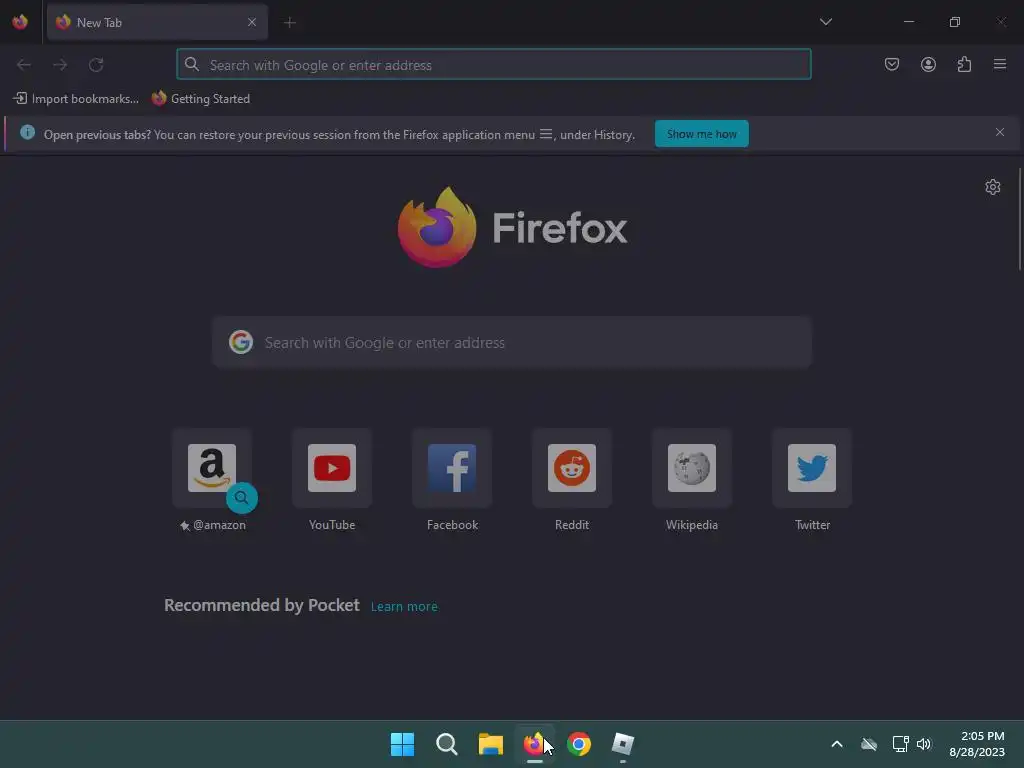Open Import bookmarks bookmark item
Image resolution: width=1024 pixels, height=768 pixels.
click(x=76, y=99)
